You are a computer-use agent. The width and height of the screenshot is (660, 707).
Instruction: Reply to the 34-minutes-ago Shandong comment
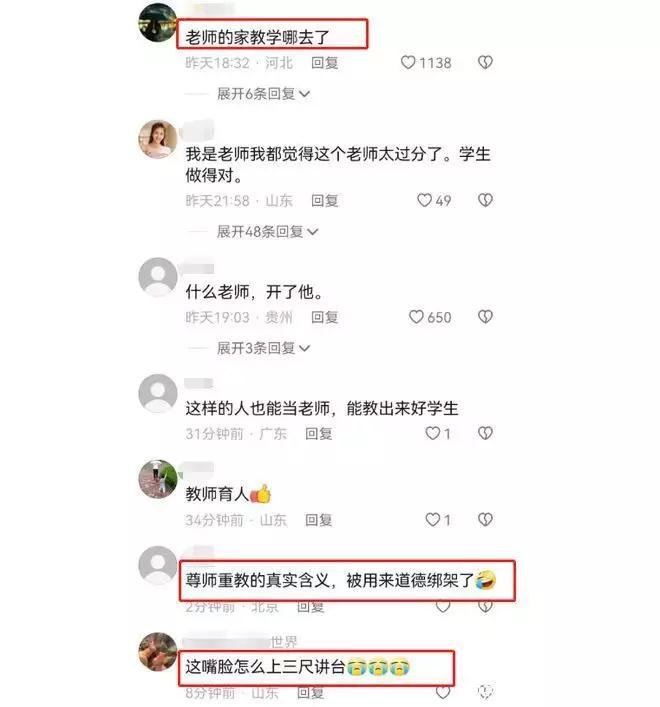319,520
